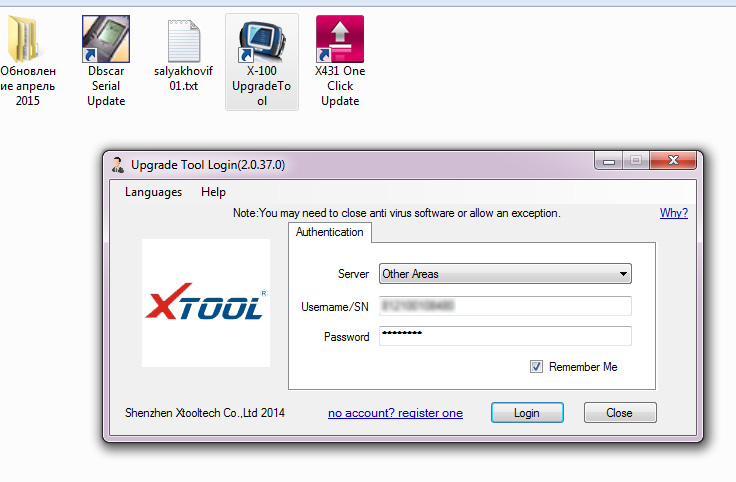
Task: Open the Why? link
Action: click(x=674, y=213)
